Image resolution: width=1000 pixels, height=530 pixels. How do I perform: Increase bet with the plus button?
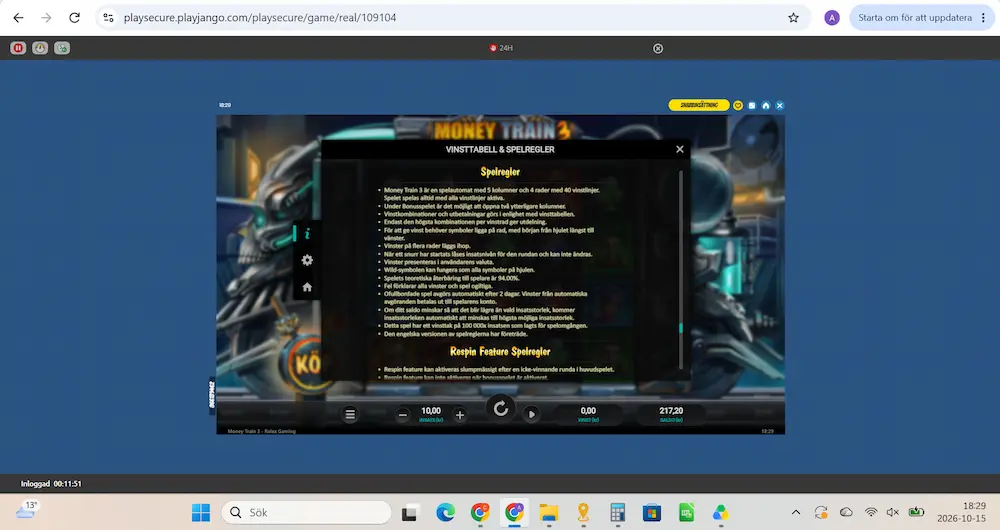[x=460, y=415]
